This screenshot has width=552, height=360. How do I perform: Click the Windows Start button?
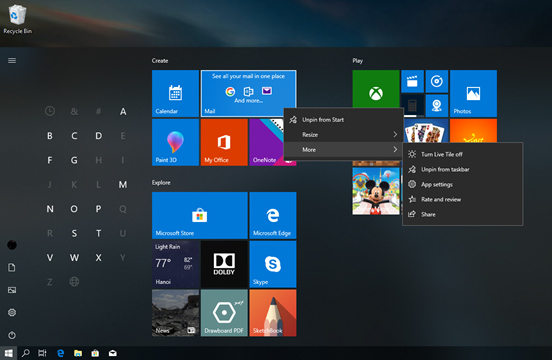[8, 353]
